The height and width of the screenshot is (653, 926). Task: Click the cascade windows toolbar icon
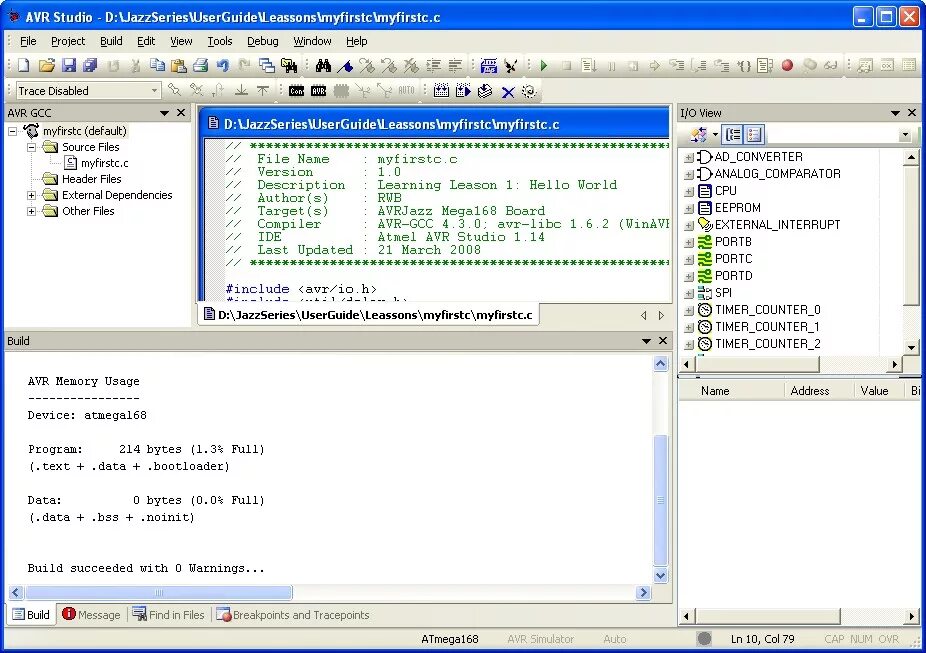tap(267, 66)
